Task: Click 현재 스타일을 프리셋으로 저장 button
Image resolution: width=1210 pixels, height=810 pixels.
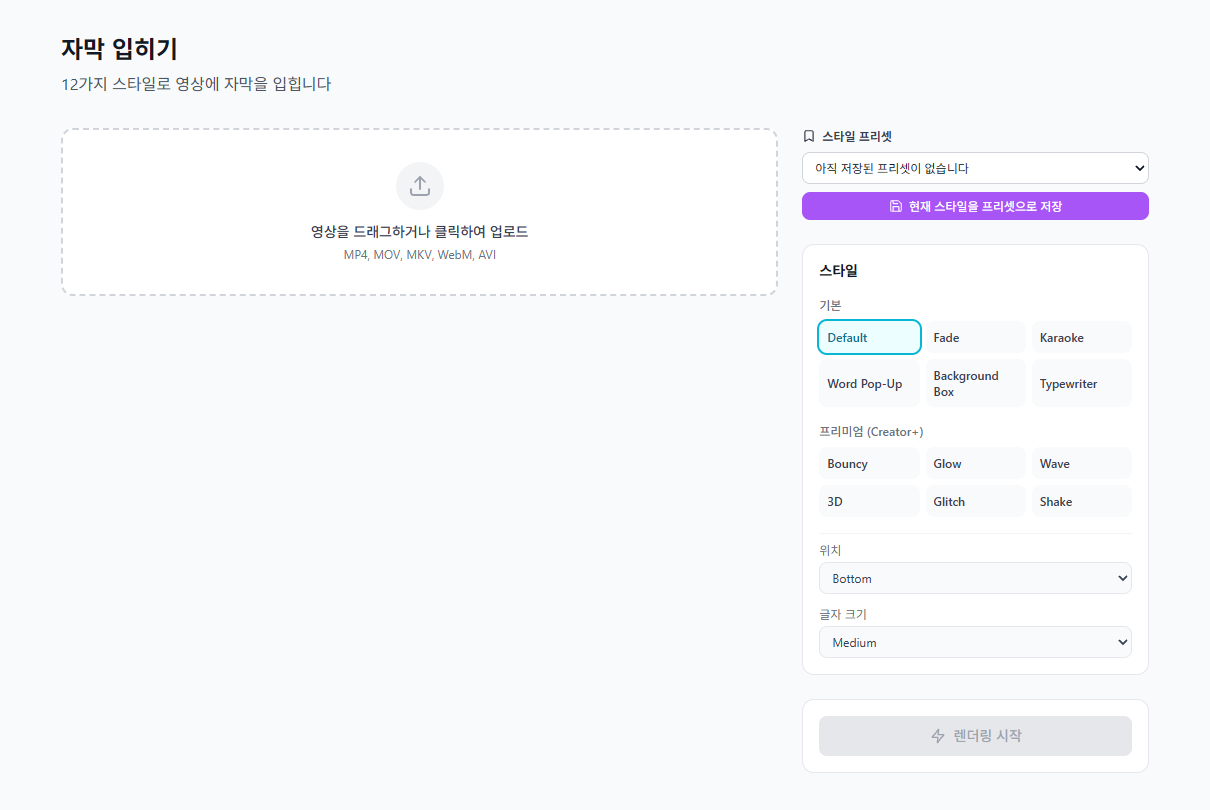Action: [975, 206]
